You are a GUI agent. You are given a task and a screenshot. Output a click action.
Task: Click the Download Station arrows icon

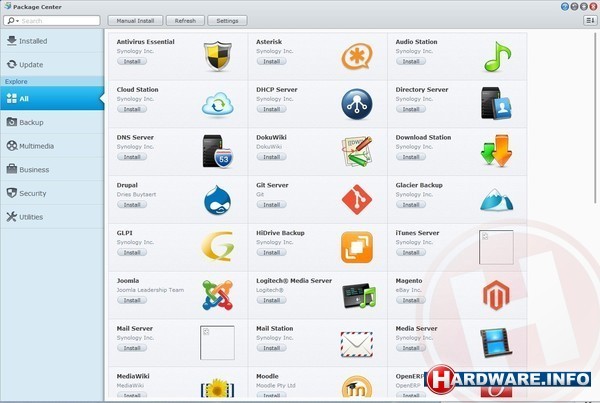point(496,150)
